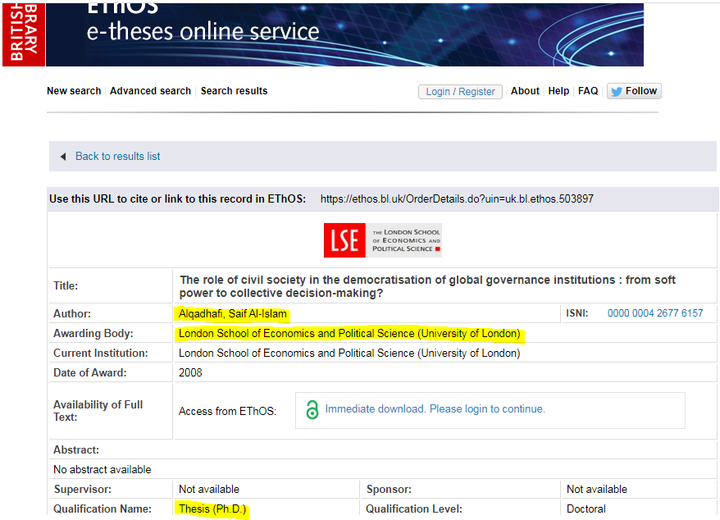This screenshot has width=720, height=520.
Task: Click the Twitter bird icon
Action: pos(617,91)
